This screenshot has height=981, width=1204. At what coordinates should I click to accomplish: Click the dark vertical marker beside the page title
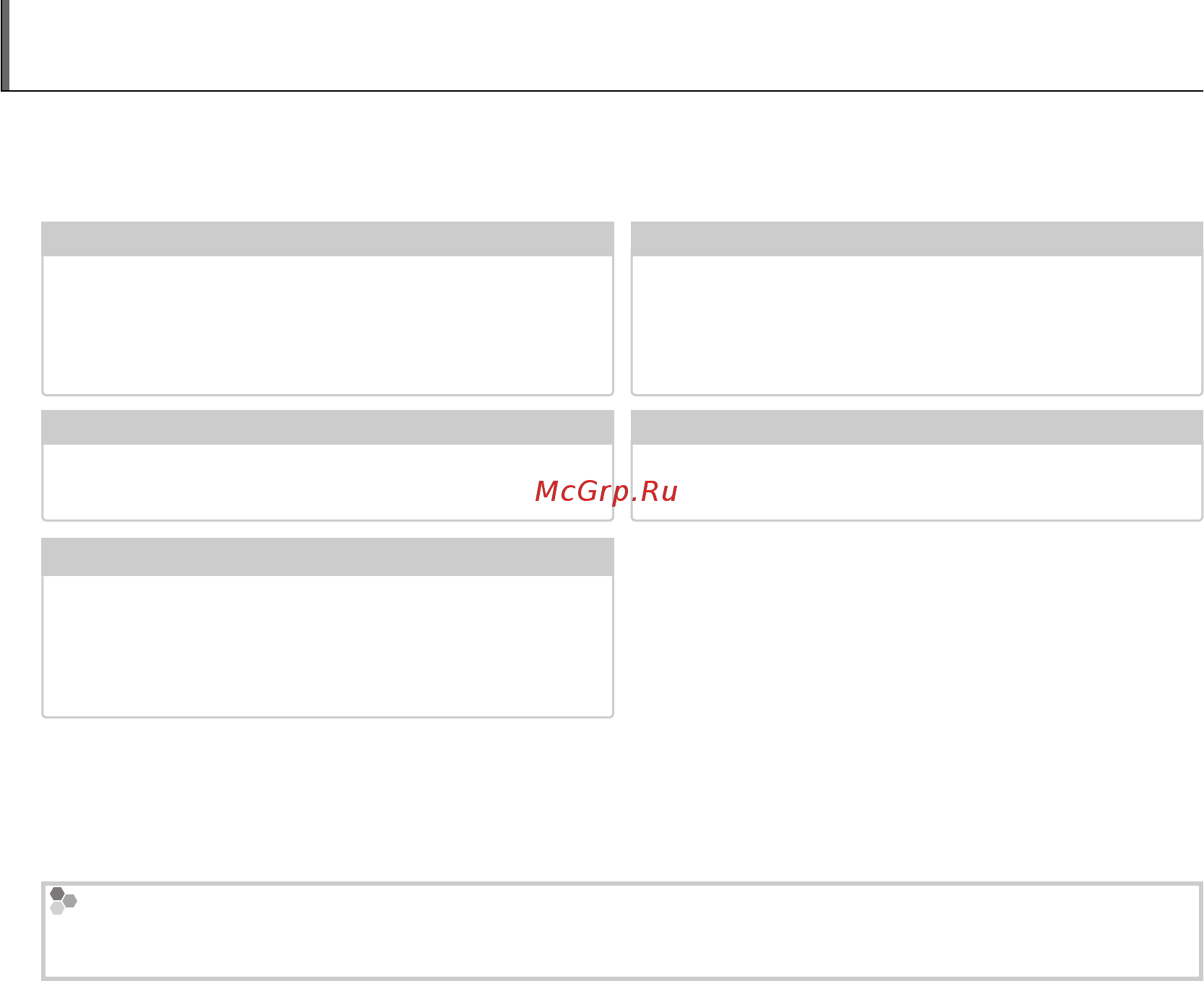5,45
